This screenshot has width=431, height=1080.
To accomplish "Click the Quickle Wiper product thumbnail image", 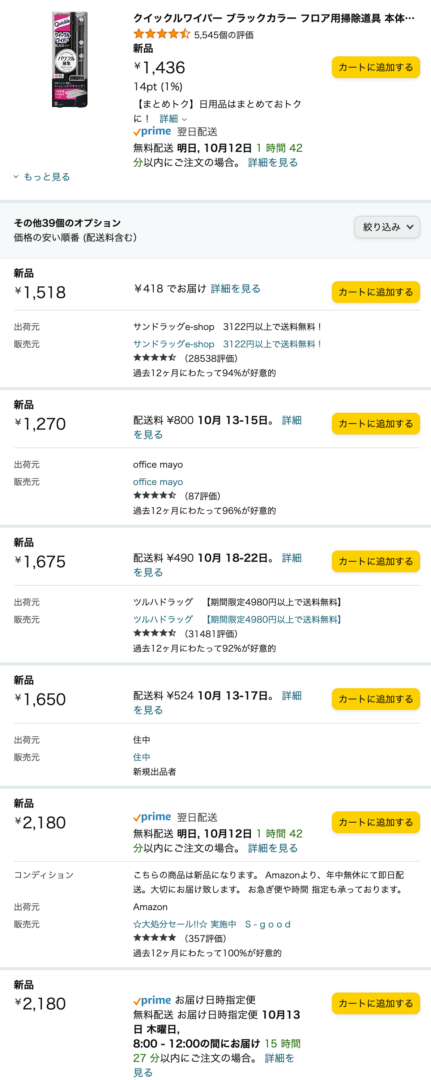I will [x=70, y=59].
